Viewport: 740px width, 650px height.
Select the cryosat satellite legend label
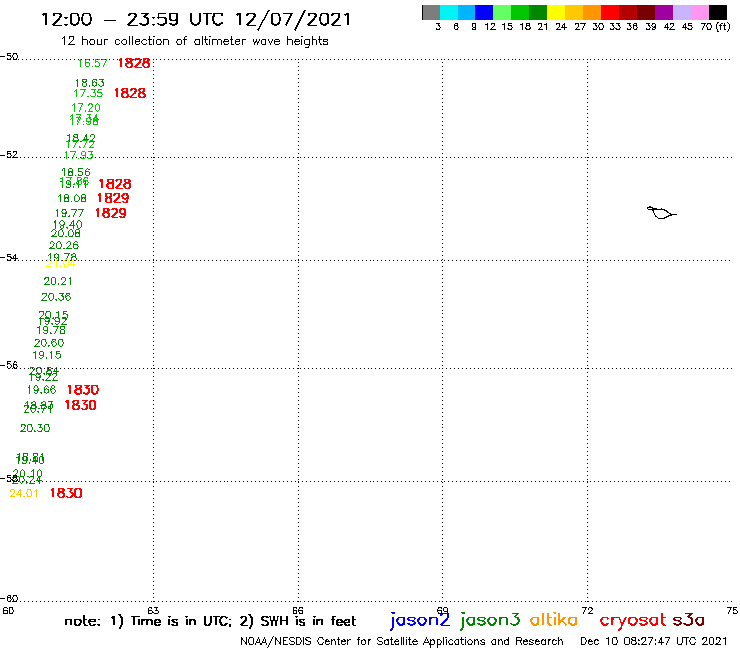pos(633,620)
